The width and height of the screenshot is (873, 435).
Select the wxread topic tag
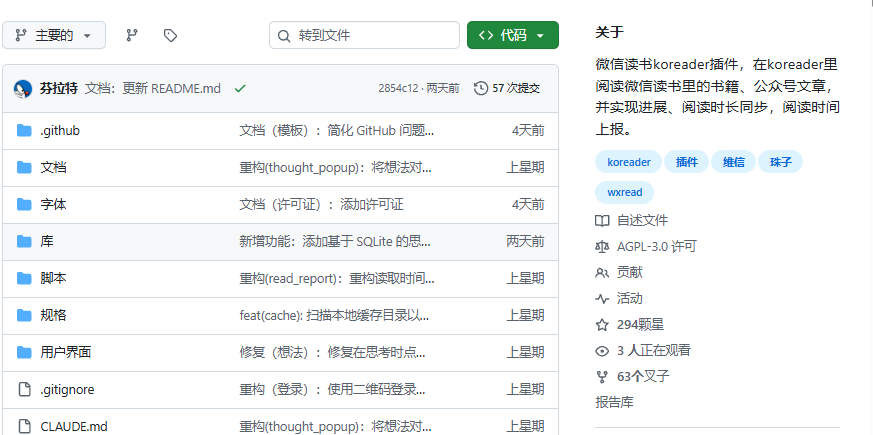(x=625, y=192)
